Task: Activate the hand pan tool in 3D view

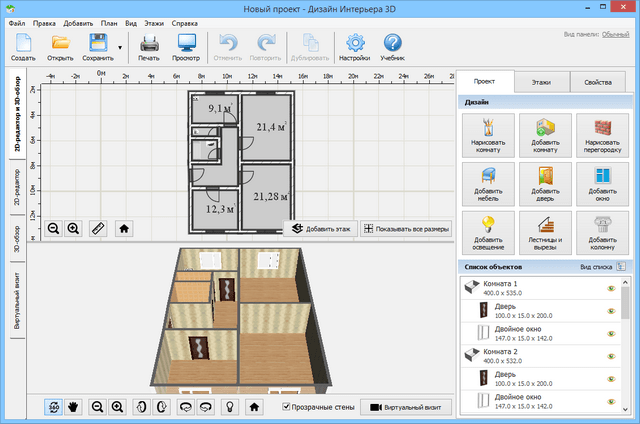Action: [x=73, y=407]
